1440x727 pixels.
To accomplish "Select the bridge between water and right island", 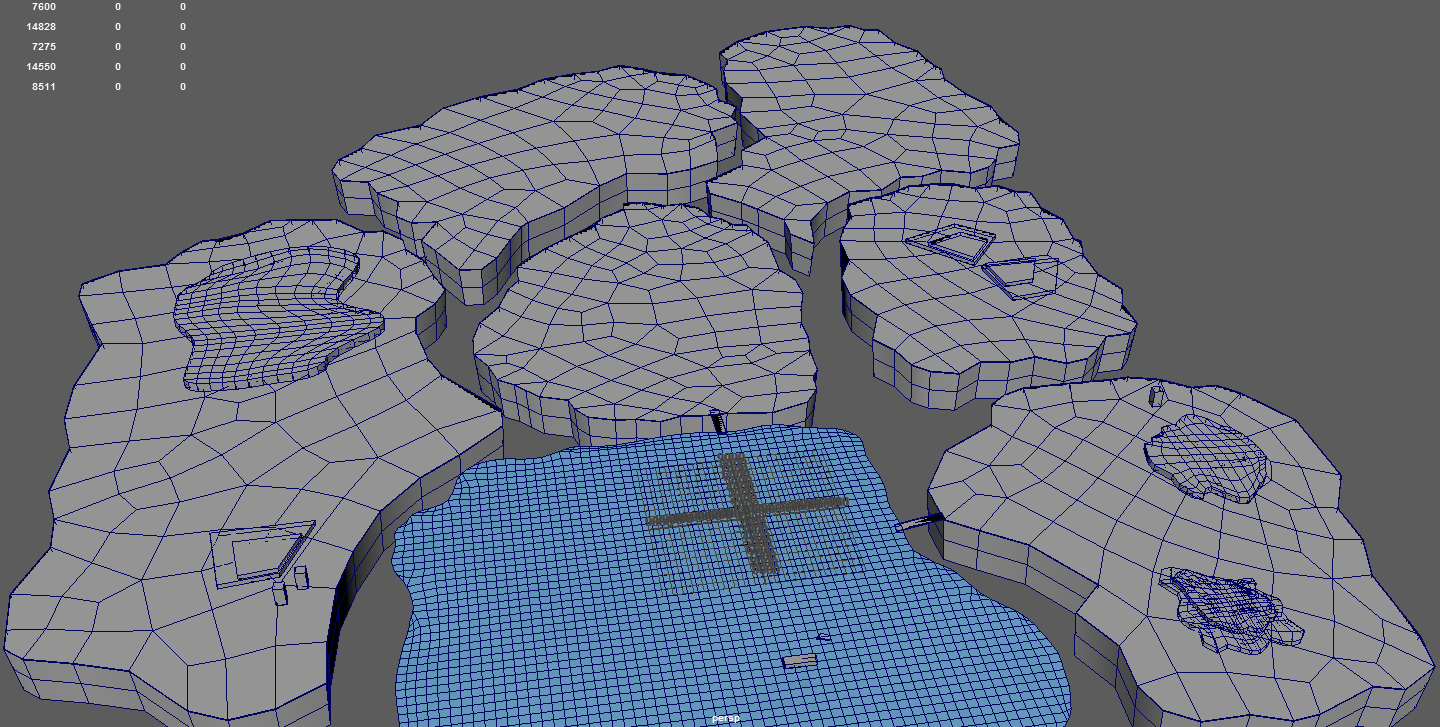I will point(920,521).
